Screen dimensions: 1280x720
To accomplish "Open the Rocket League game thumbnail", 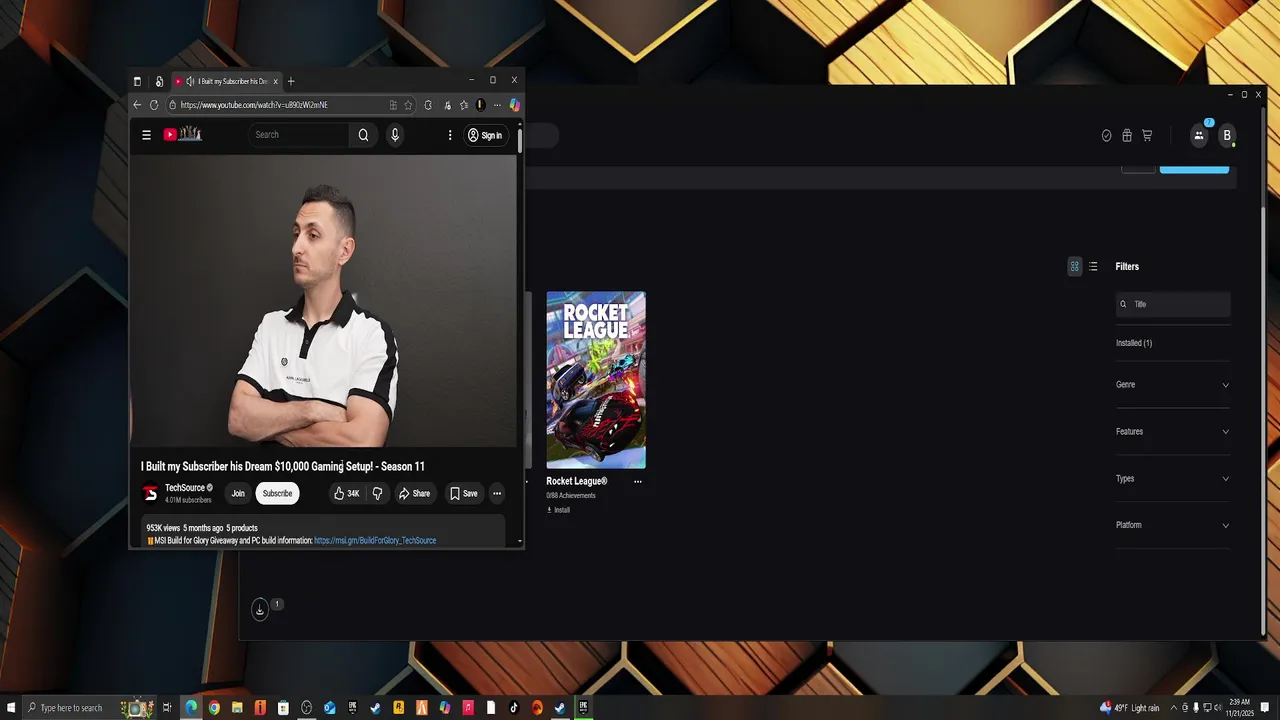I will point(596,380).
